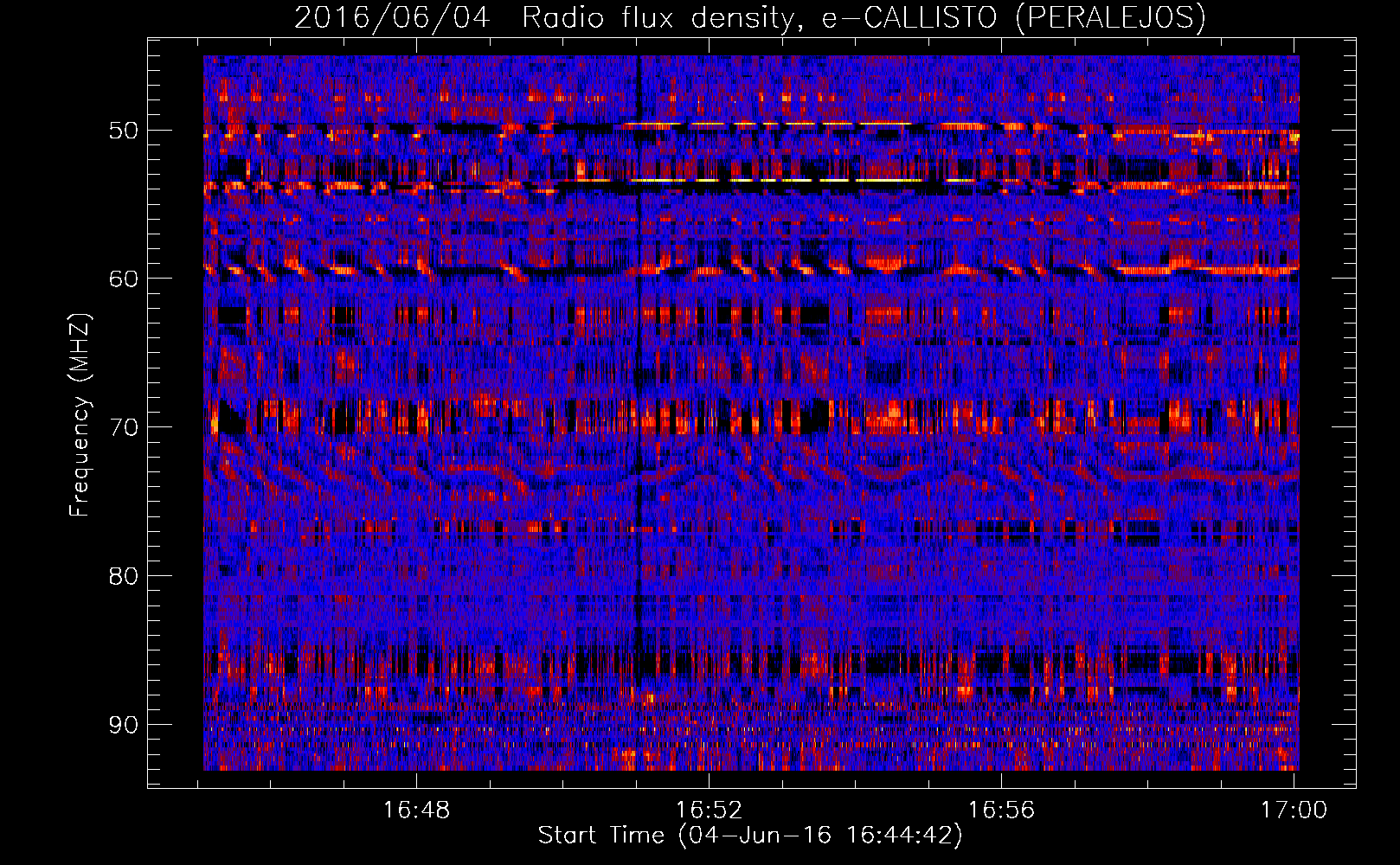Click the Start Time axis label
Screen dimensions: 1400x865
750,836
